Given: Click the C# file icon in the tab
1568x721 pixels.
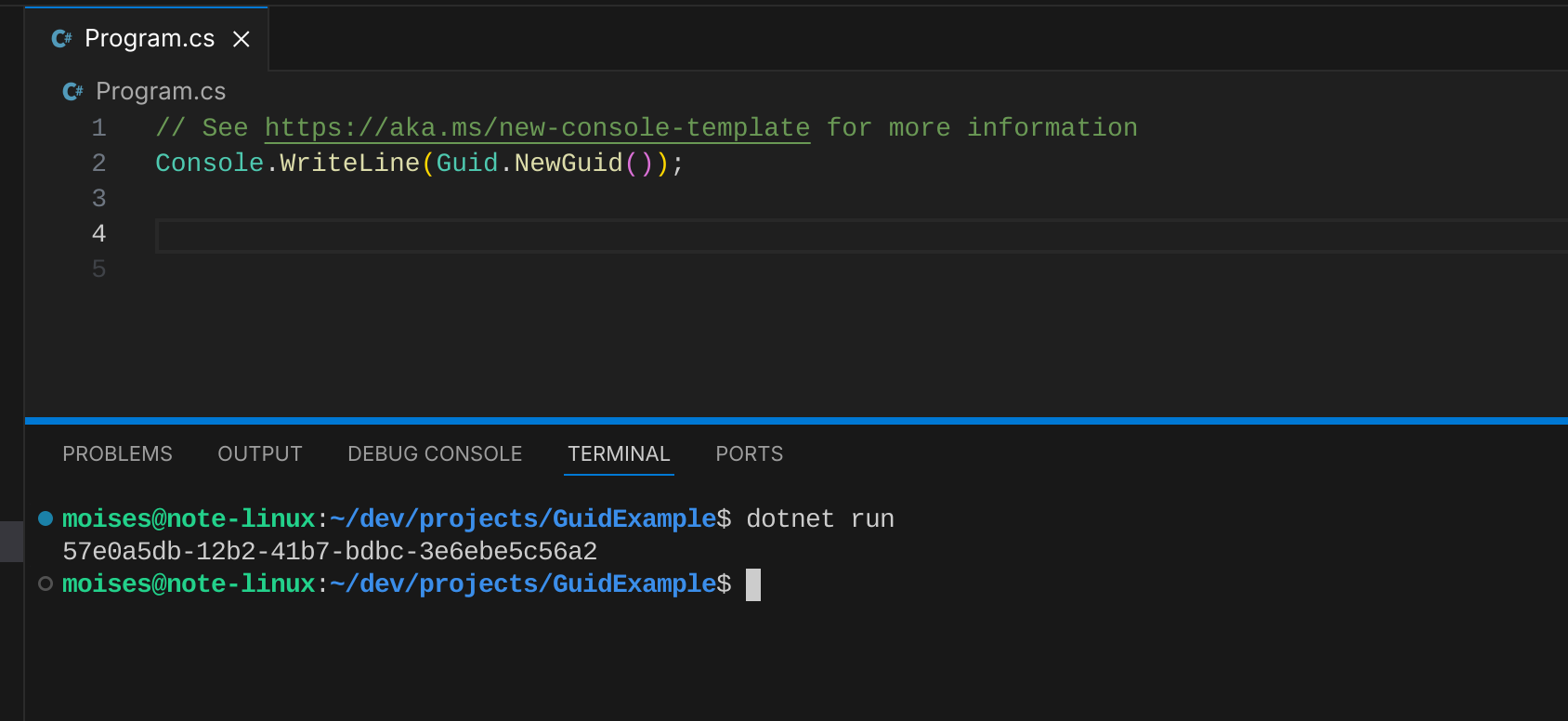Looking at the screenshot, I should [x=62, y=39].
